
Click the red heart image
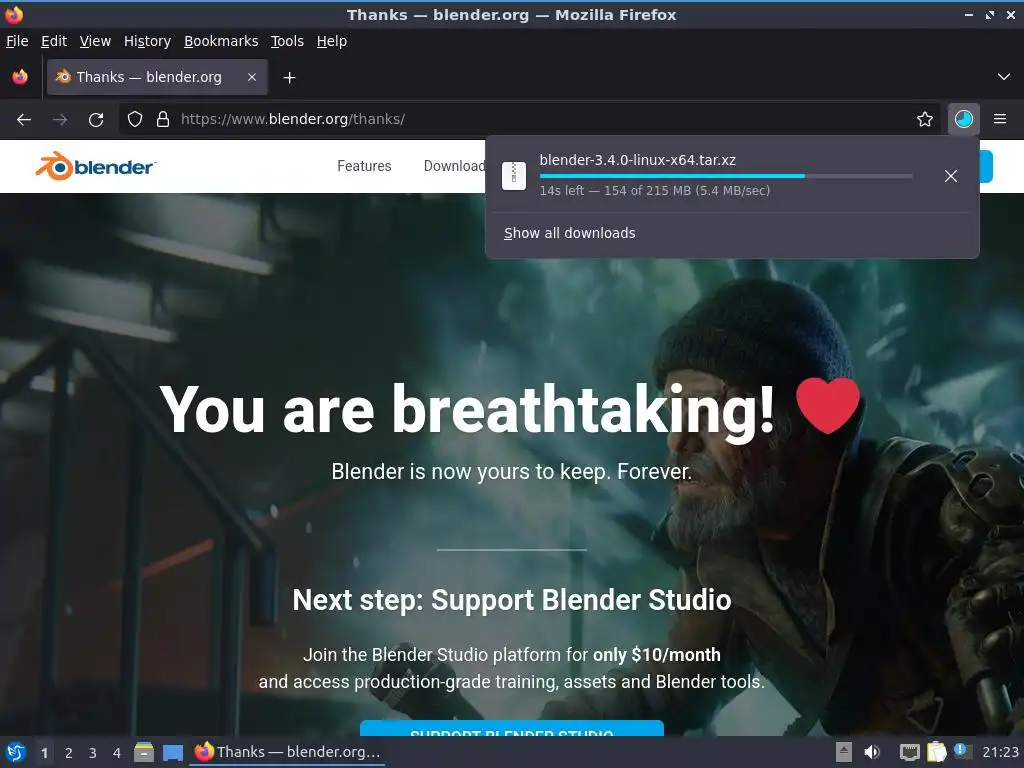[828, 405]
